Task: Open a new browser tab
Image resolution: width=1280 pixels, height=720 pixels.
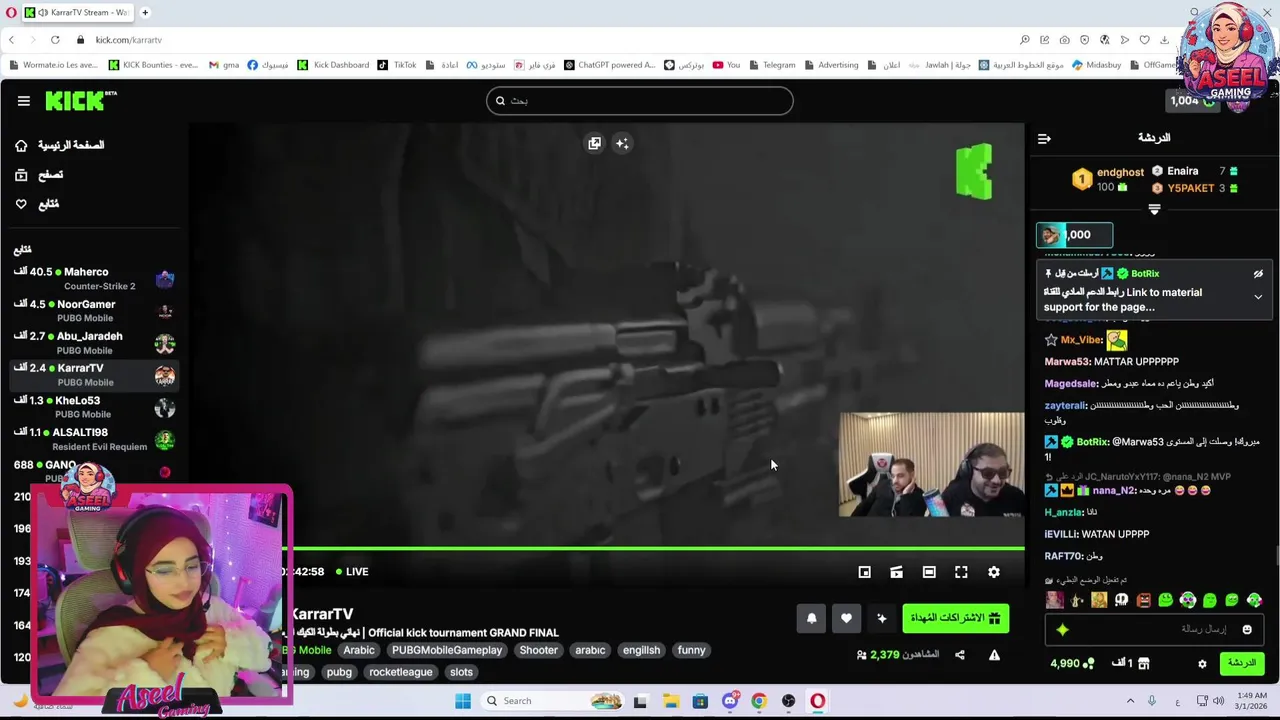Action: pyautogui.click(x=145, y=13)
